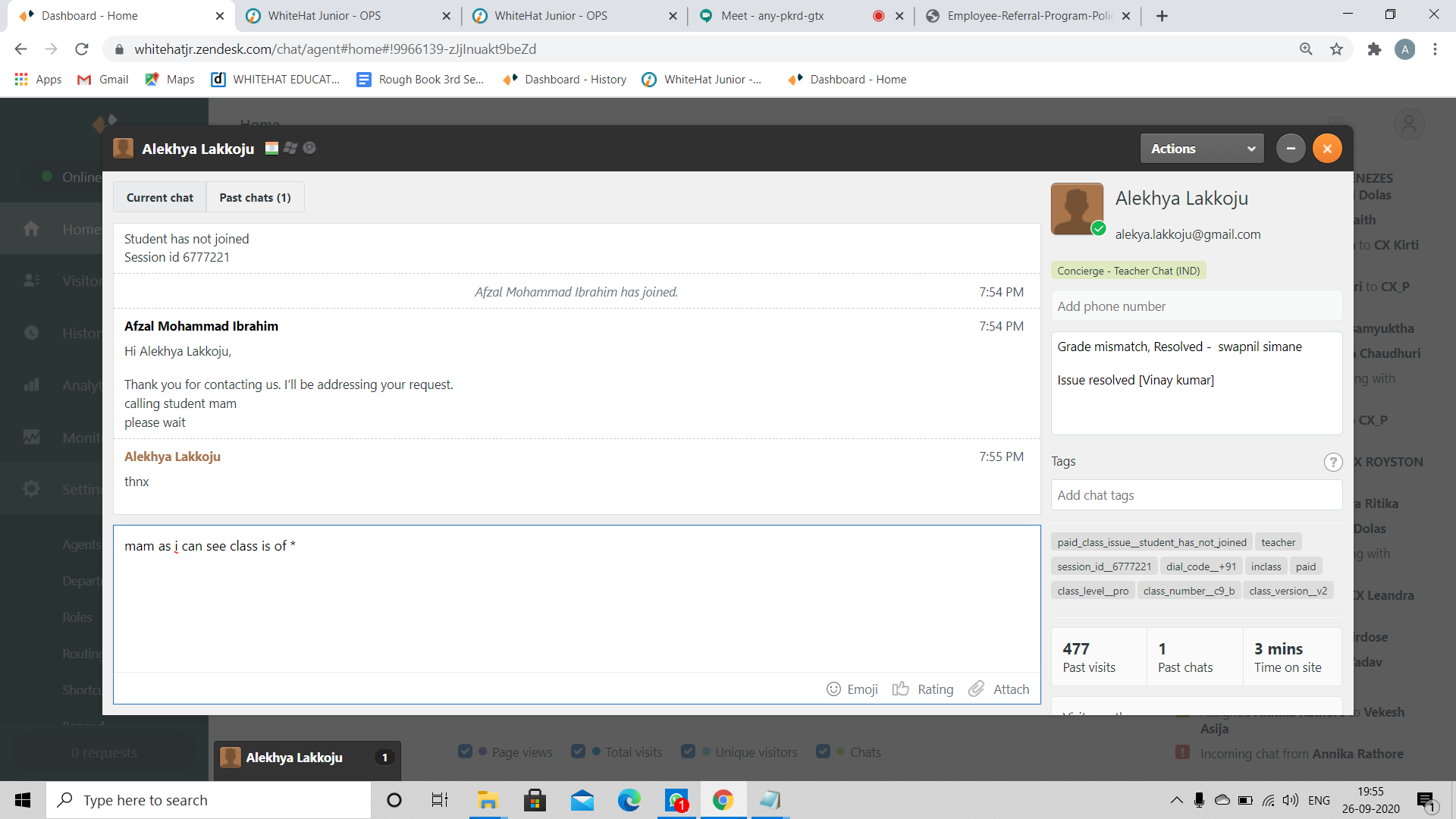
Task: Minimize the chat panel with the dash button
Action: [x=1291, y=149]
